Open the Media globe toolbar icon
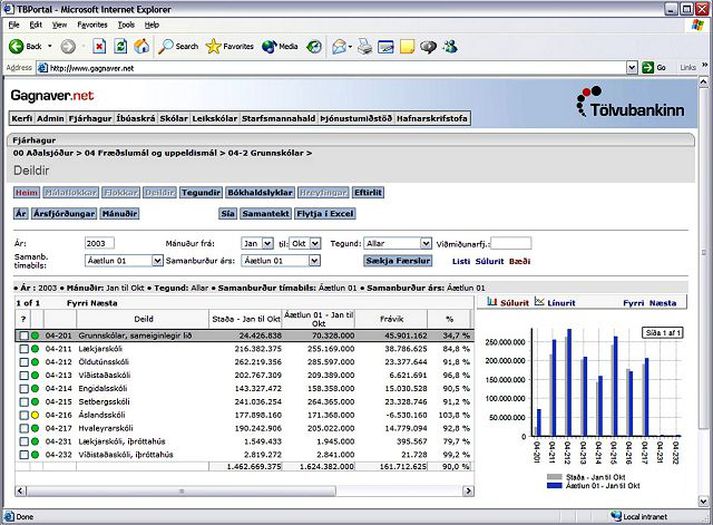The image size is (713, 525). tap(269, 46)
